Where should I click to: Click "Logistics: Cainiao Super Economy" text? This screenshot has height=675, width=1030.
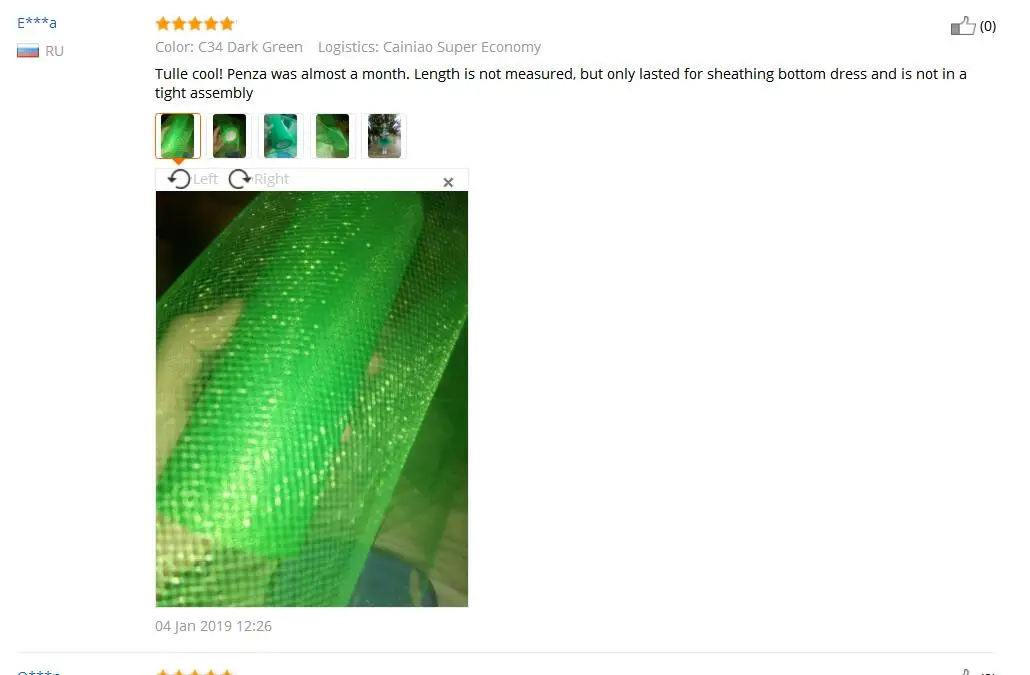coord(430,47)
